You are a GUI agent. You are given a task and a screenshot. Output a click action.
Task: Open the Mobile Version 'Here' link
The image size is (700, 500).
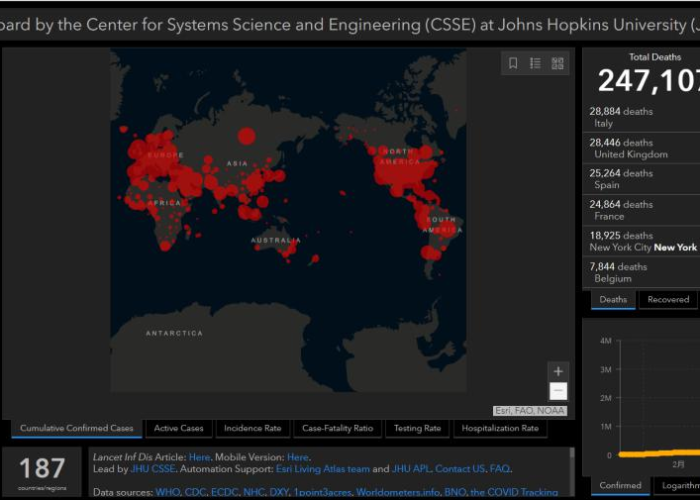[x=298, y=457]
